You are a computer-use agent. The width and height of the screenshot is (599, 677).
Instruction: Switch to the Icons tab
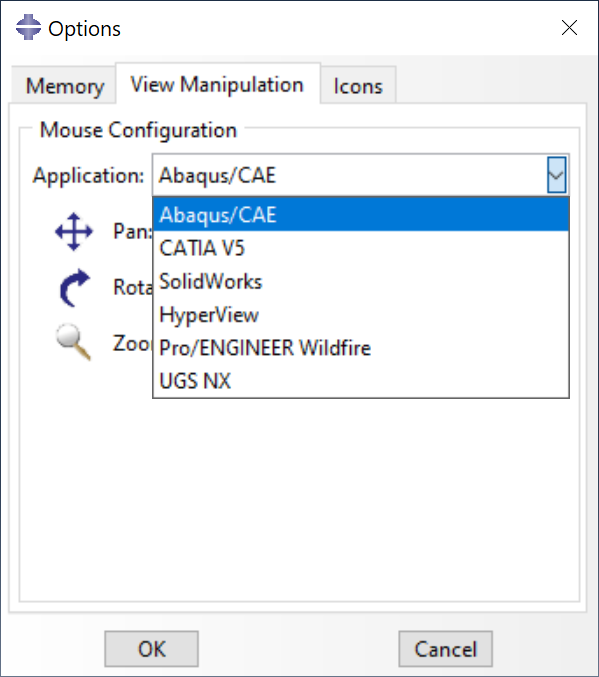point(358,85)
